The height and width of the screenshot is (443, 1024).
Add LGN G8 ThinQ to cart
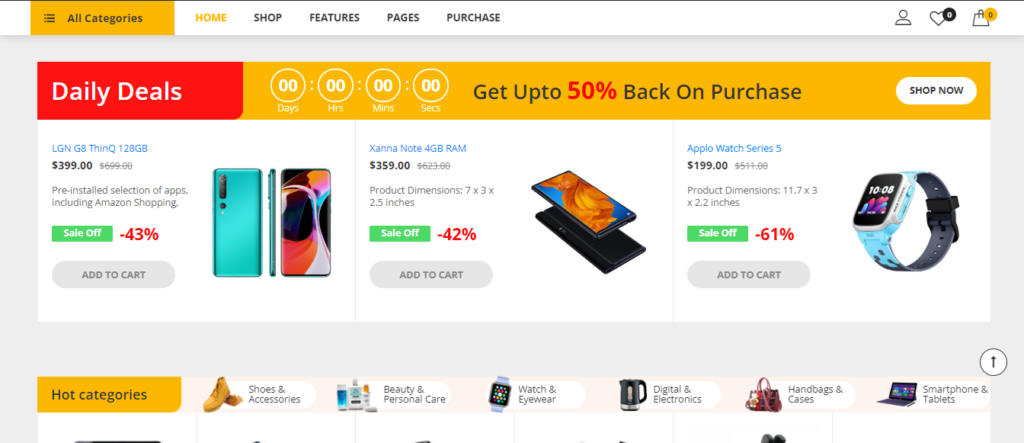click(113, 275)
